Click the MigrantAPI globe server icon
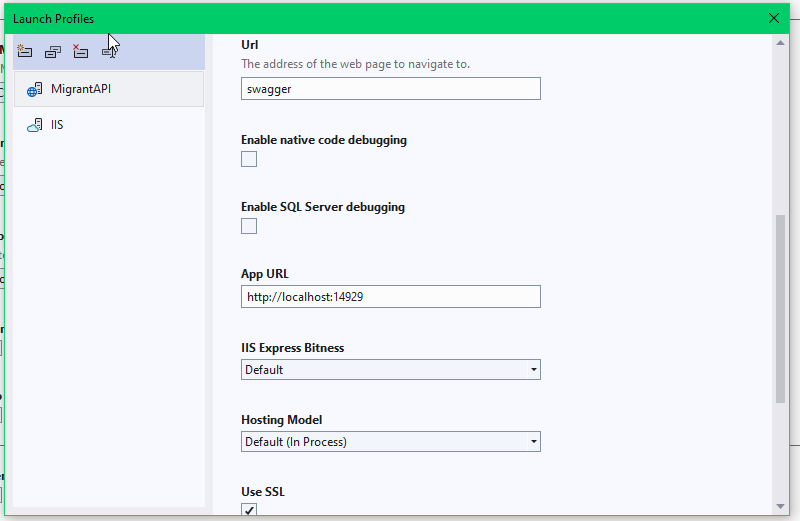800x521 pixels. pos(35,90)
